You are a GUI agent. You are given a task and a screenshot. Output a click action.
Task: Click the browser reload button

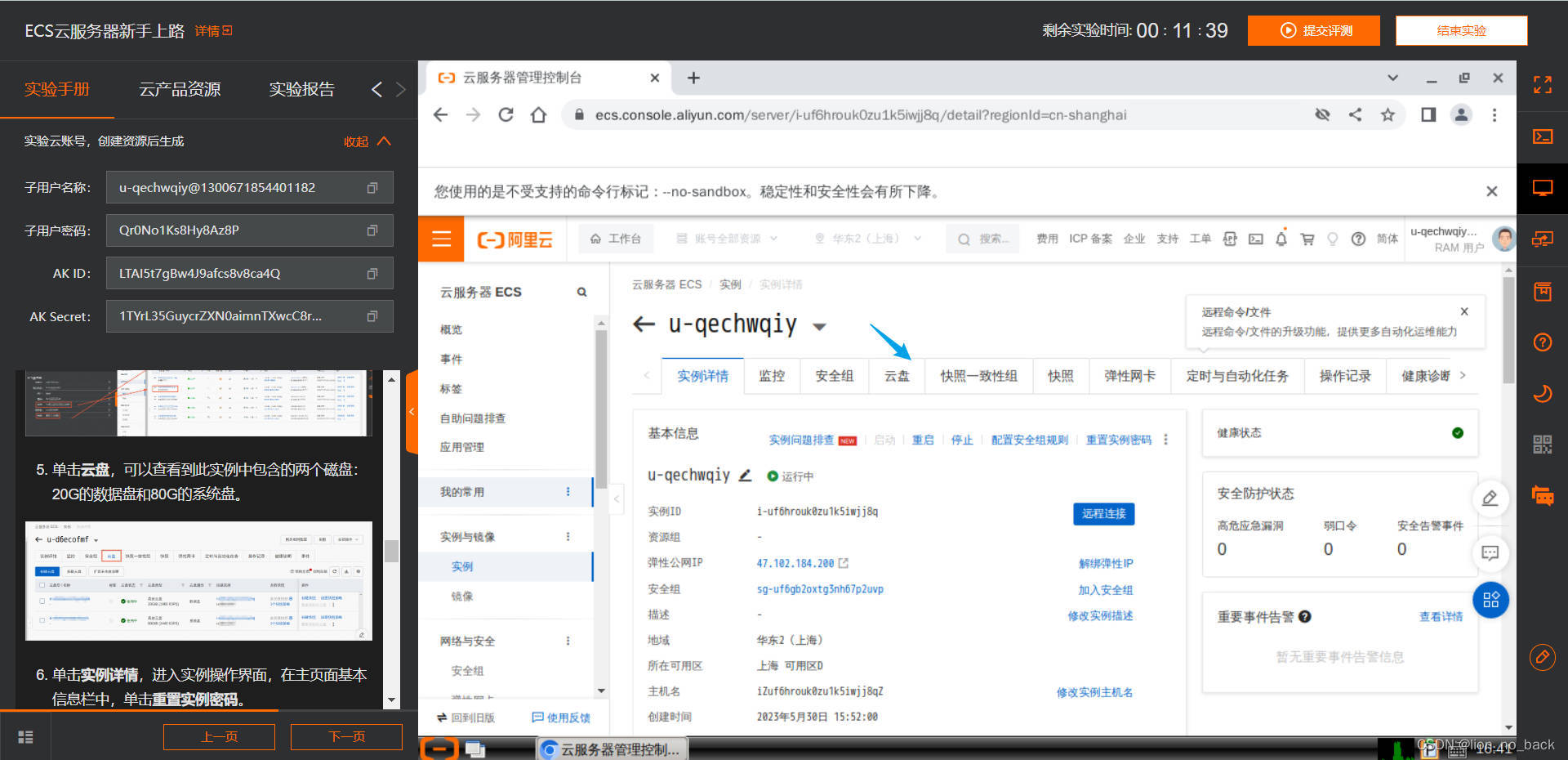click(506, 115)
